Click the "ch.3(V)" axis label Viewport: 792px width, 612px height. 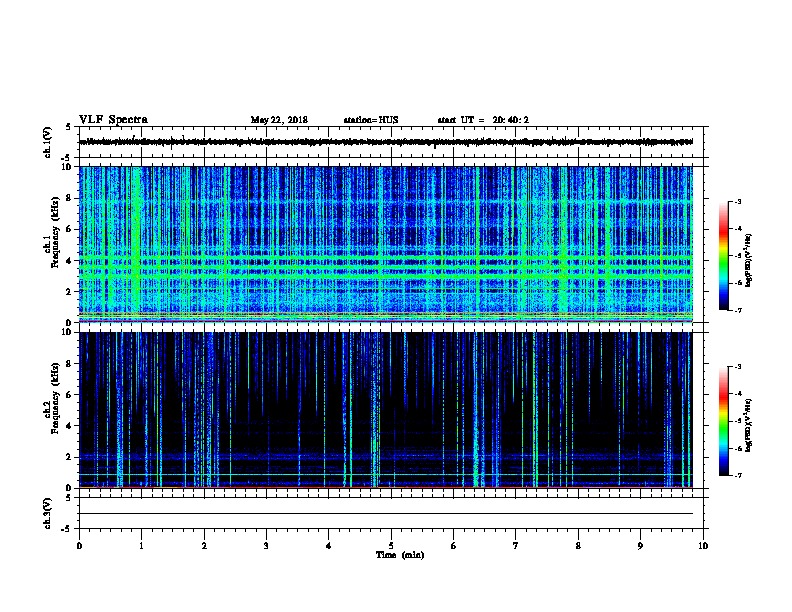pyautogui.click(x=47, y=513)
